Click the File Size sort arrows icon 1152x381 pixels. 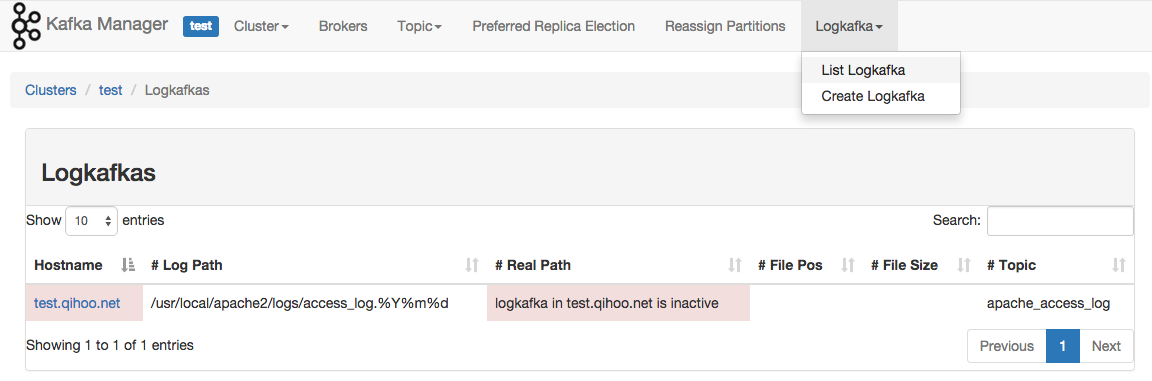click(965, 265)
